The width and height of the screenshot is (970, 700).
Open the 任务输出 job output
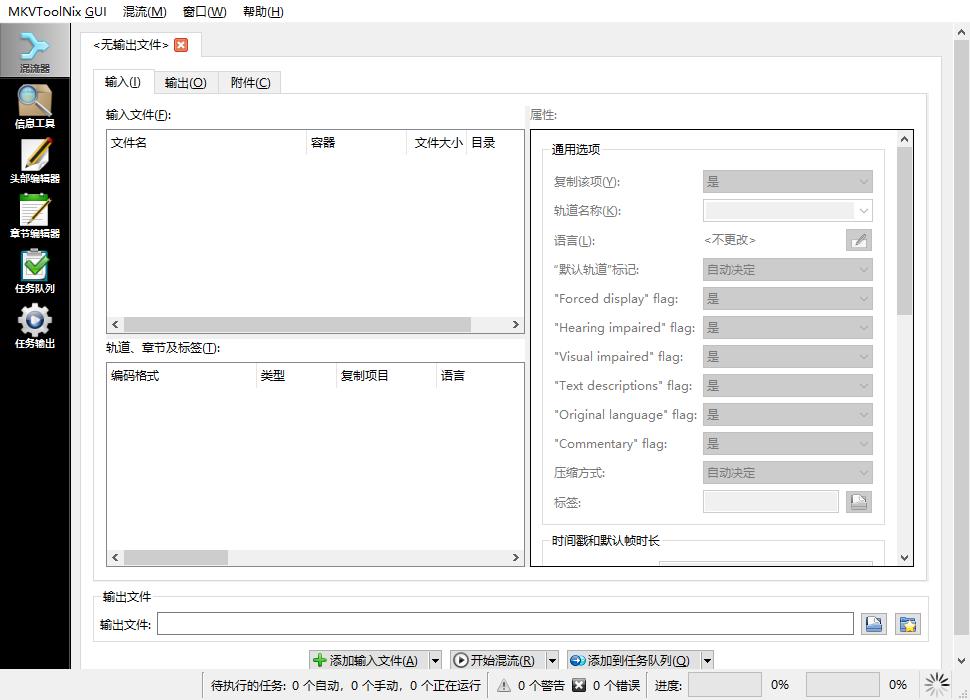pos(35,326)
